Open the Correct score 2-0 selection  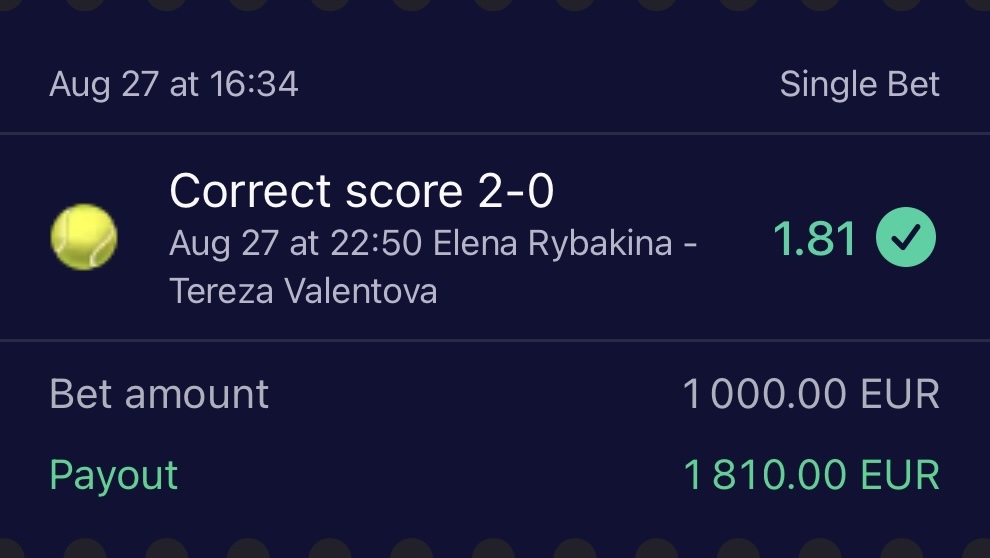pos(361,191)
